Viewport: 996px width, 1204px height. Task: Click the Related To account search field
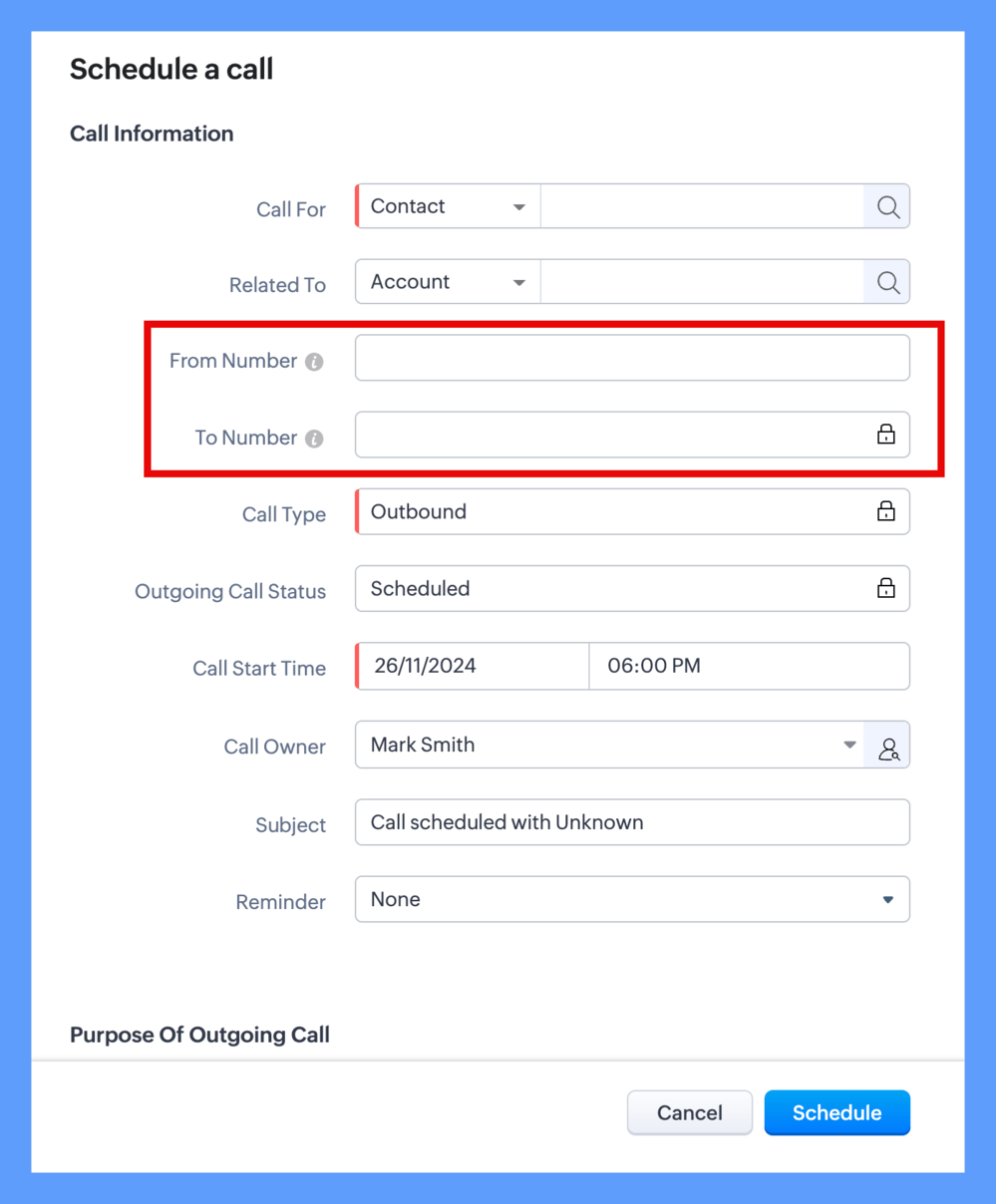pos(702,283)
